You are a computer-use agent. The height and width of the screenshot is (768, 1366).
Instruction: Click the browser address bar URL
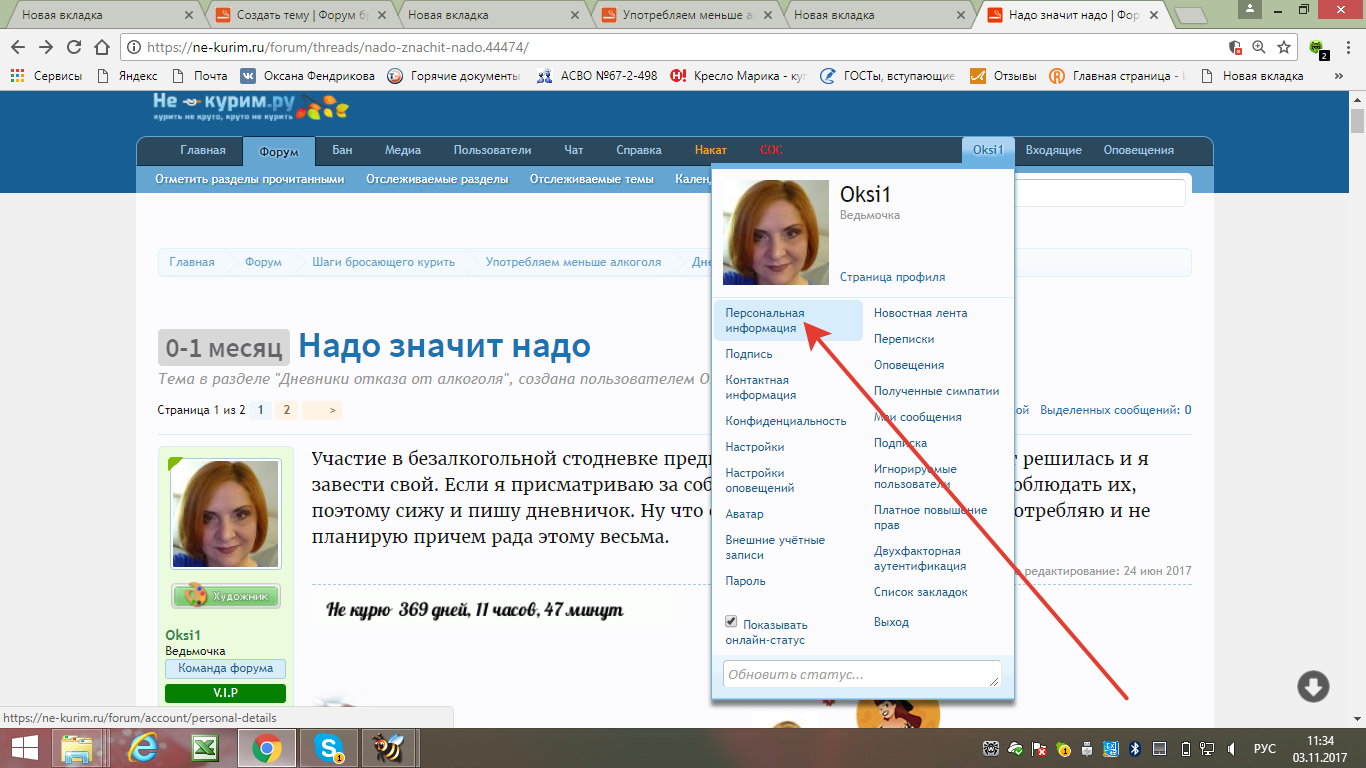click(337, 47)
